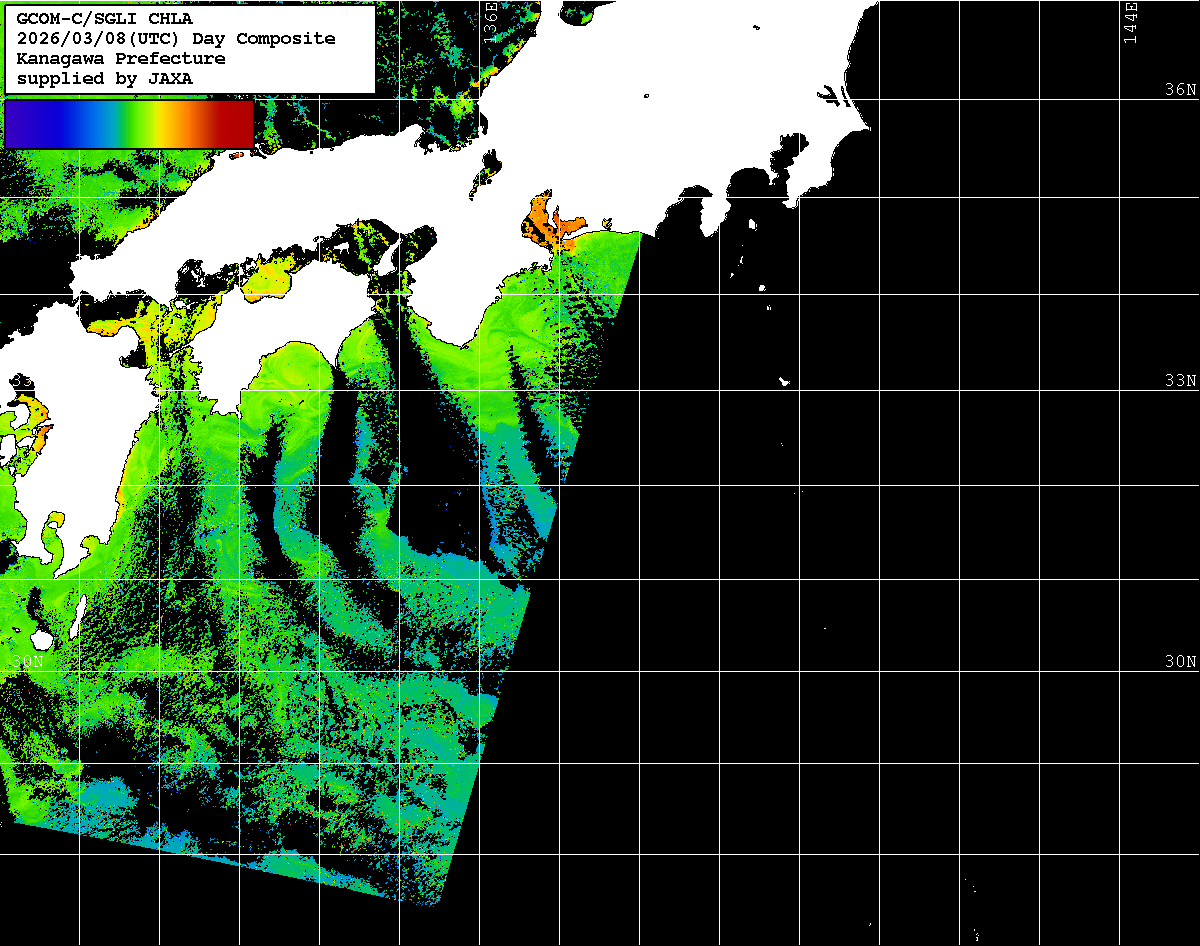Click the '36N' latitude label

[x=1180, y=90]
